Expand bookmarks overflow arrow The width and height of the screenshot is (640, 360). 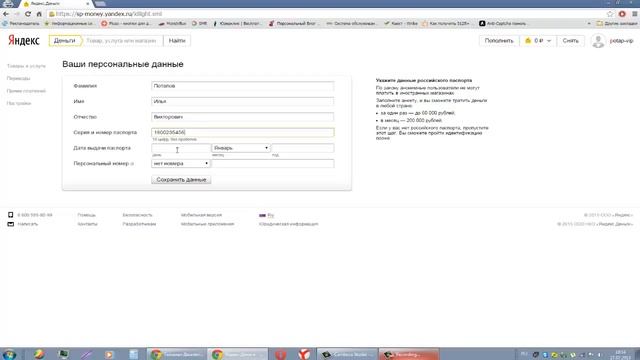click(589, 24)
